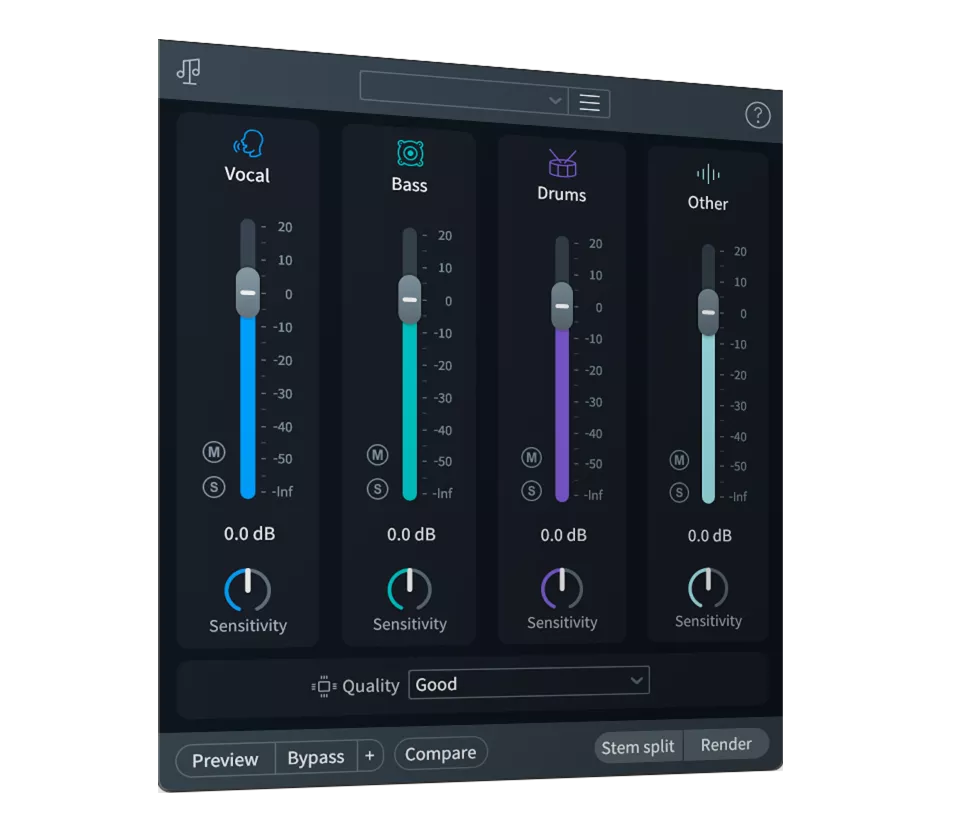The width and height of the screenshot is (960, 821).
Task: Click the Vocal 0.0 dB gain value
Action: (249, 534)
